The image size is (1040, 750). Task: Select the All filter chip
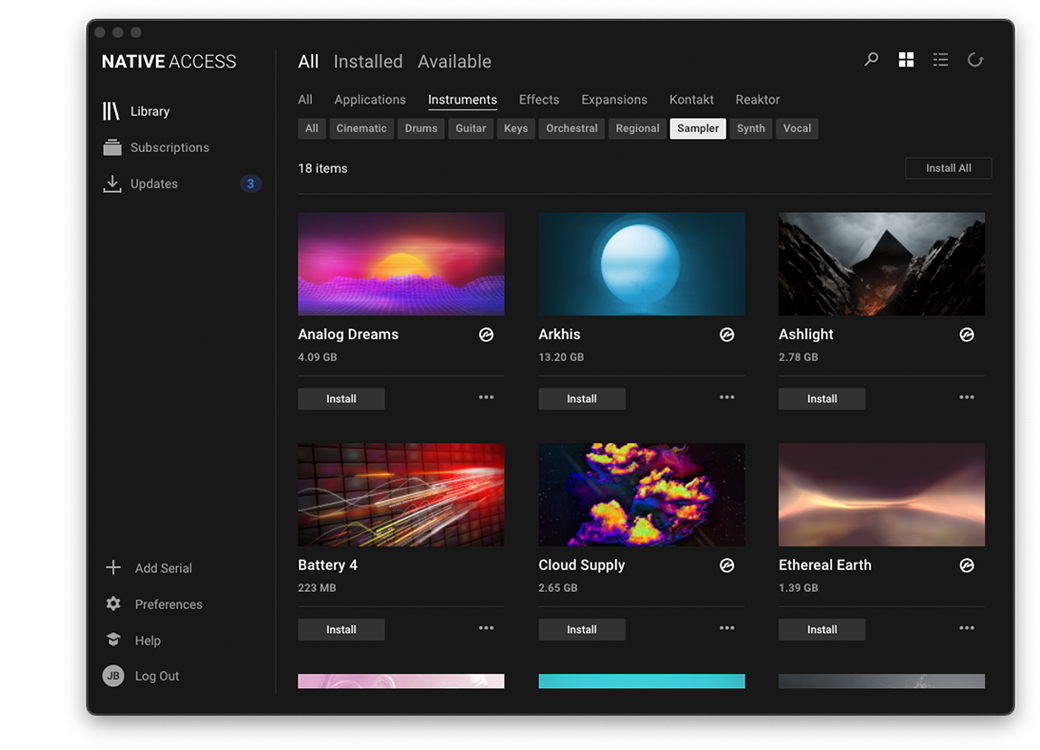coord(312,129)
